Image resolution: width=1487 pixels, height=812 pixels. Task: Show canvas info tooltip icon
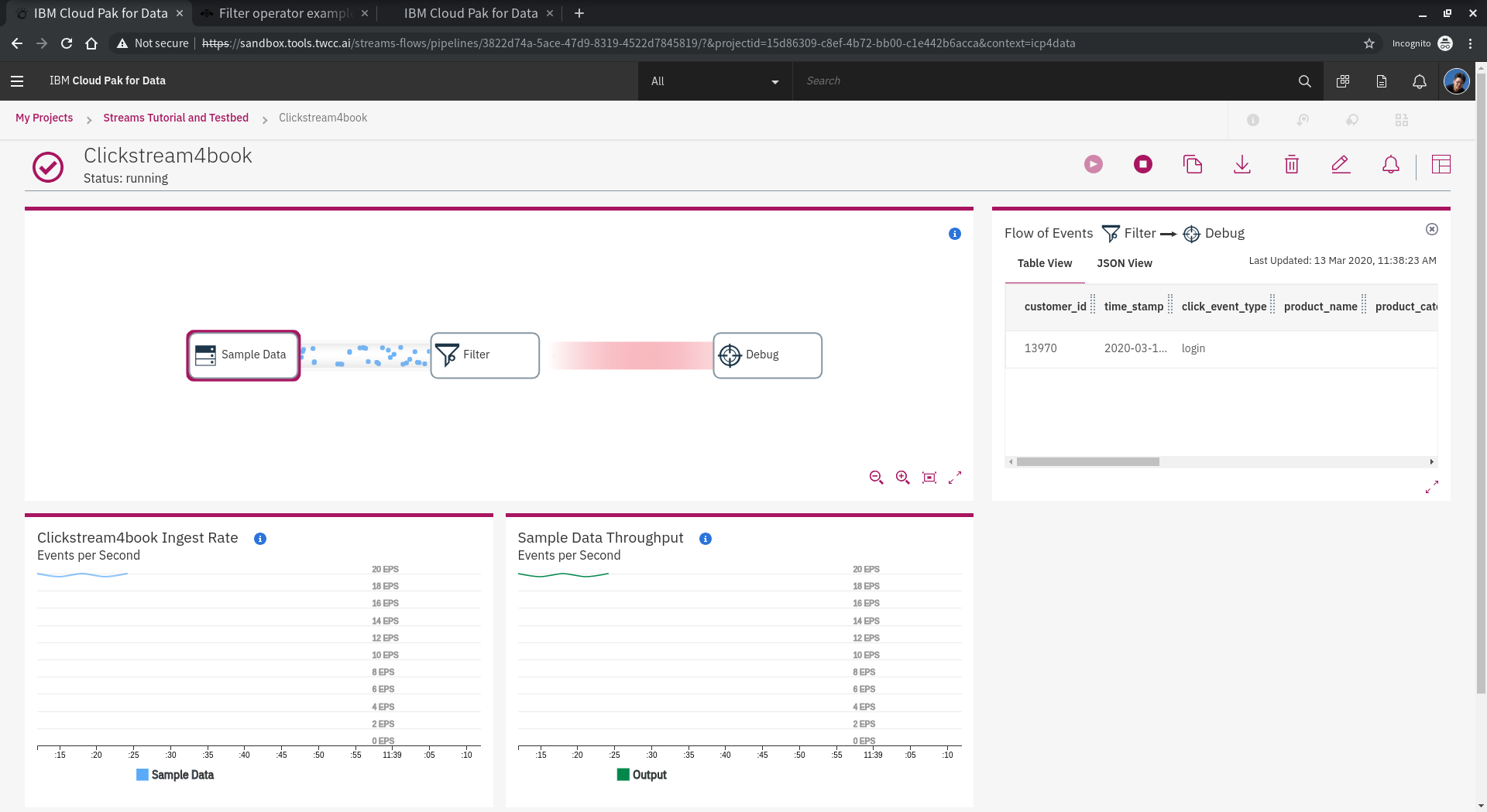tap(955, 234)
